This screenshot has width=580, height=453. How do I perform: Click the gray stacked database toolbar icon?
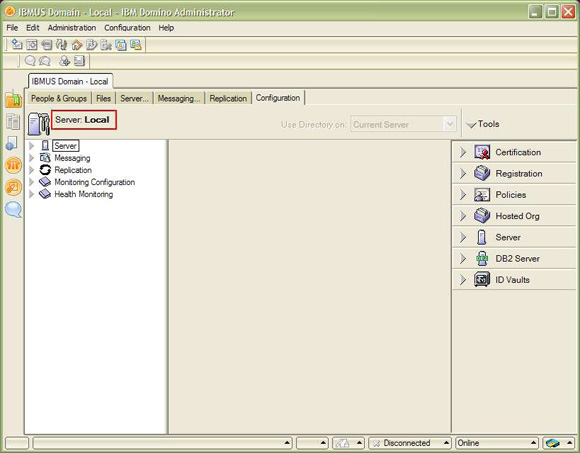pos(47,45)
